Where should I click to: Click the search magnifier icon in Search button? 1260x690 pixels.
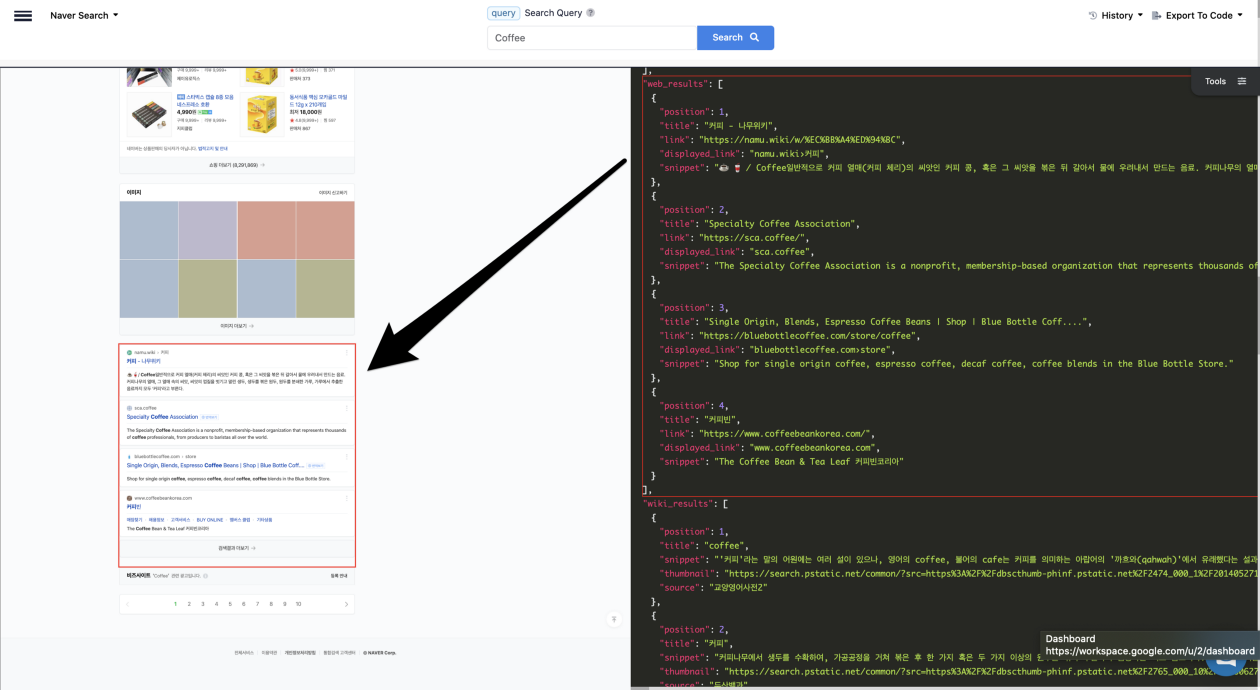point(755,38)
